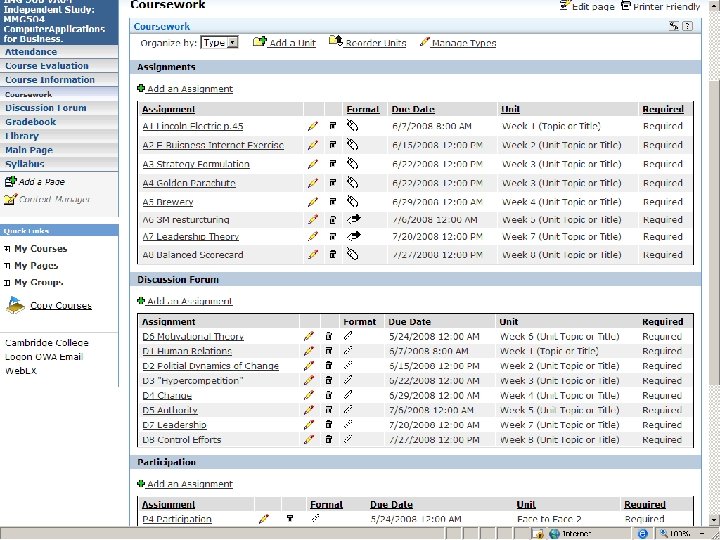Click the delete icon for D1 Human Relations
Image resolution: width=720 pixels, height=540 pixels.
pyautogui.click(x=329, y=351)
